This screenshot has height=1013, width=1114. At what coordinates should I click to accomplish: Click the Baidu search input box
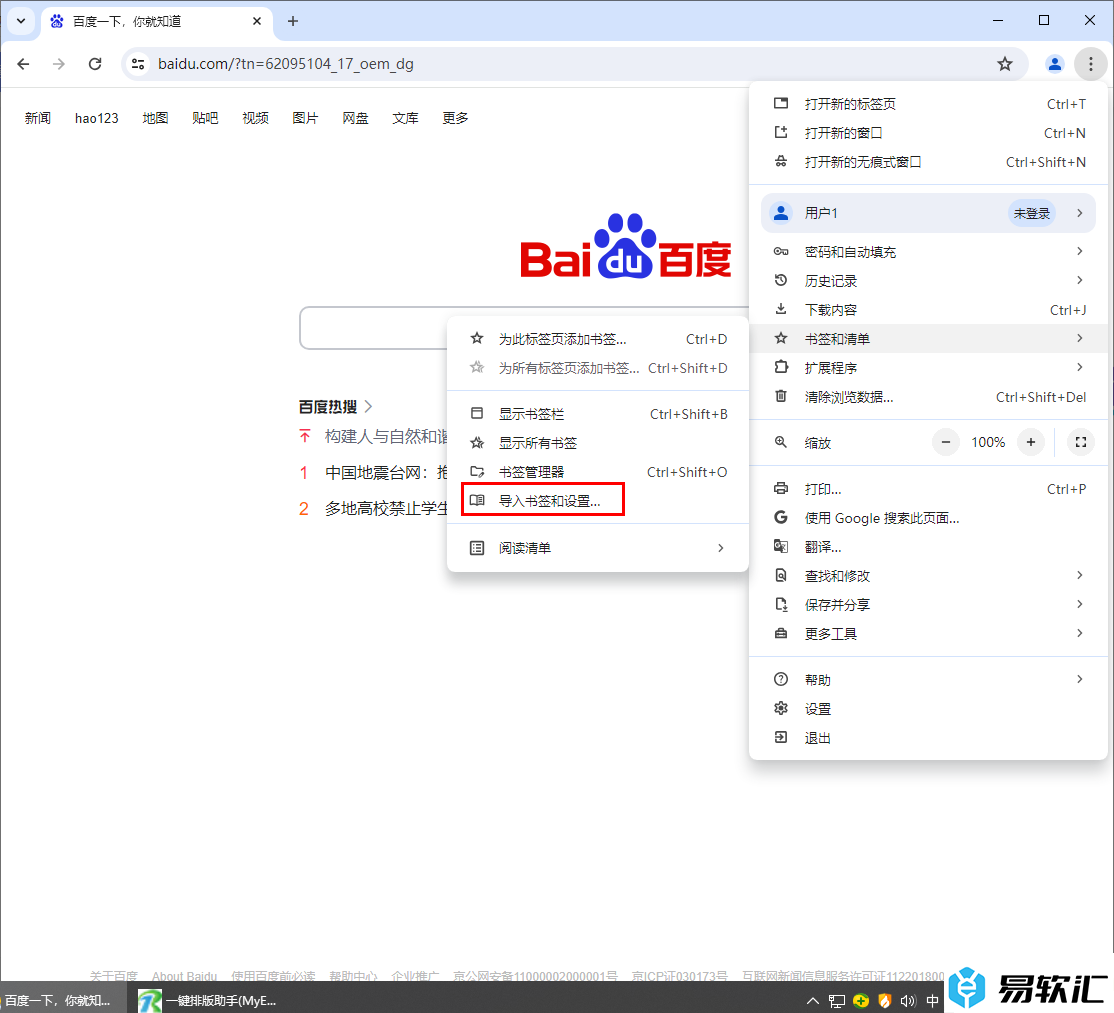coord(372,328)
